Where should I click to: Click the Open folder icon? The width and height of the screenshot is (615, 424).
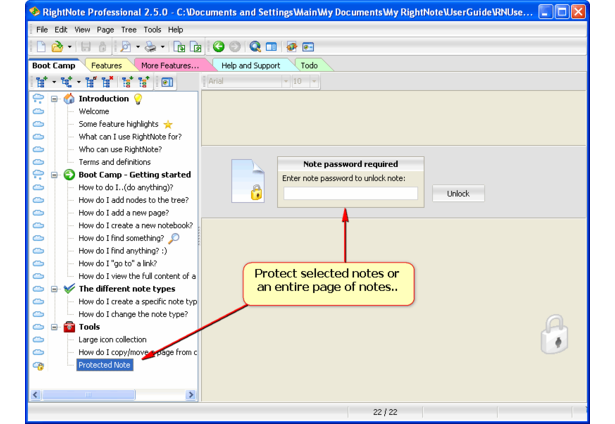click(x=57, y=47)
